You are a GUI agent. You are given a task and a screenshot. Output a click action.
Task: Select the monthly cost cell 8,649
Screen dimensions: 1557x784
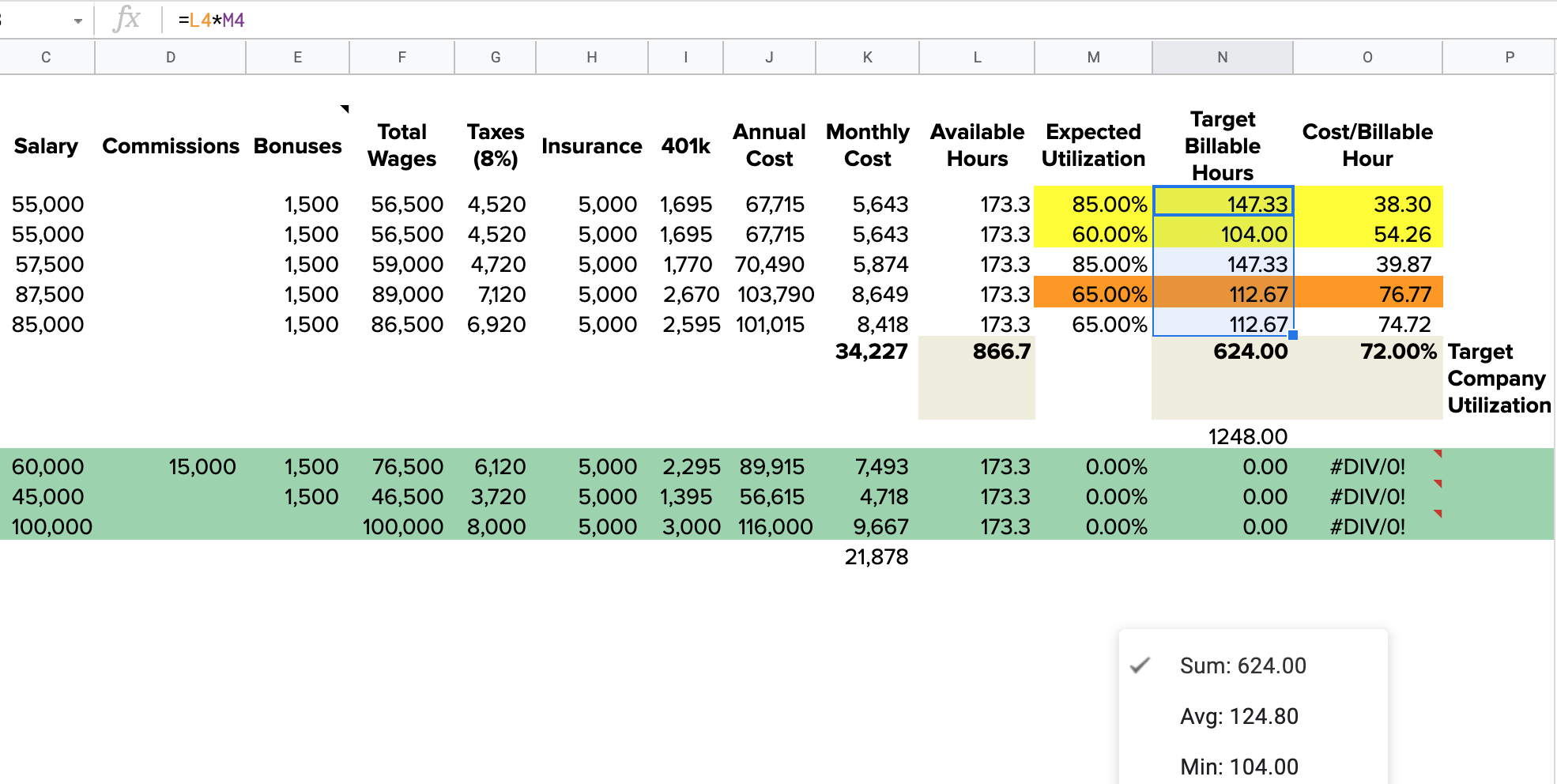(x=868, y=294)
